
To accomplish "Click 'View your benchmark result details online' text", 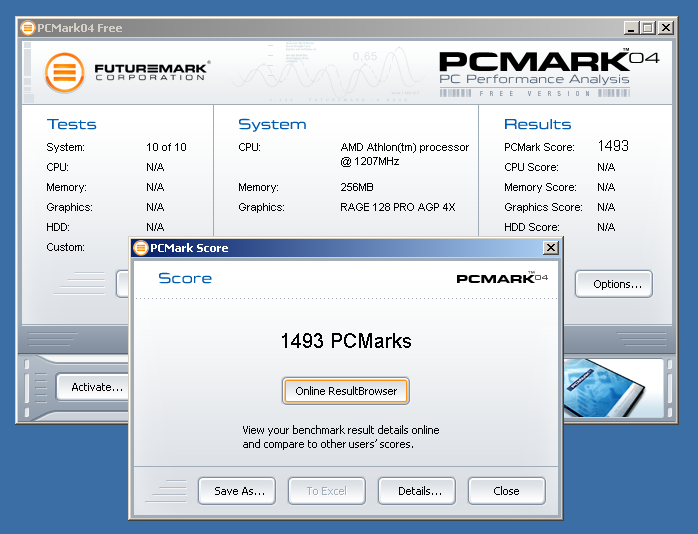I will tap(341, 430).
